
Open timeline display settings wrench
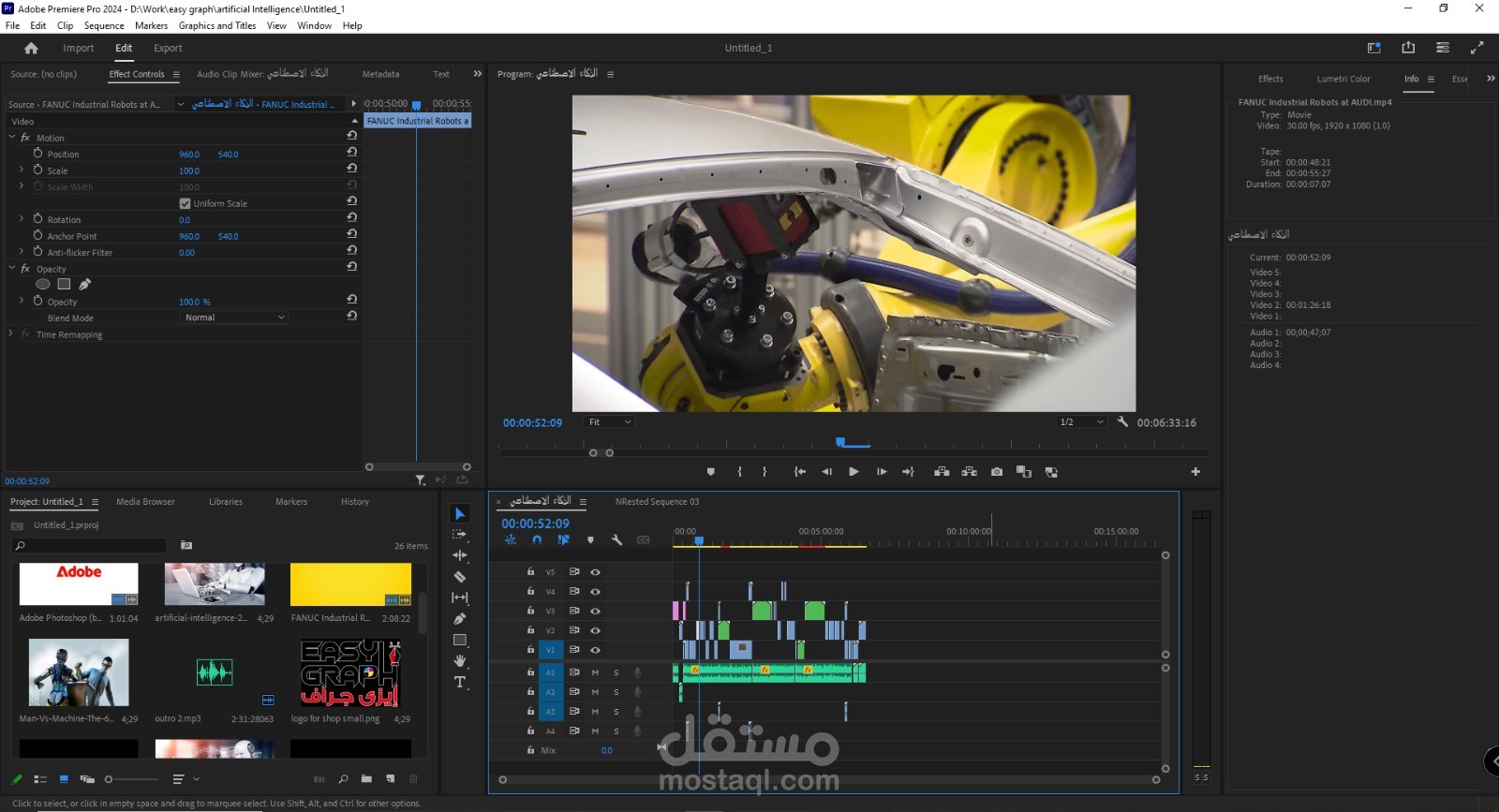click(x=616, y=539)
